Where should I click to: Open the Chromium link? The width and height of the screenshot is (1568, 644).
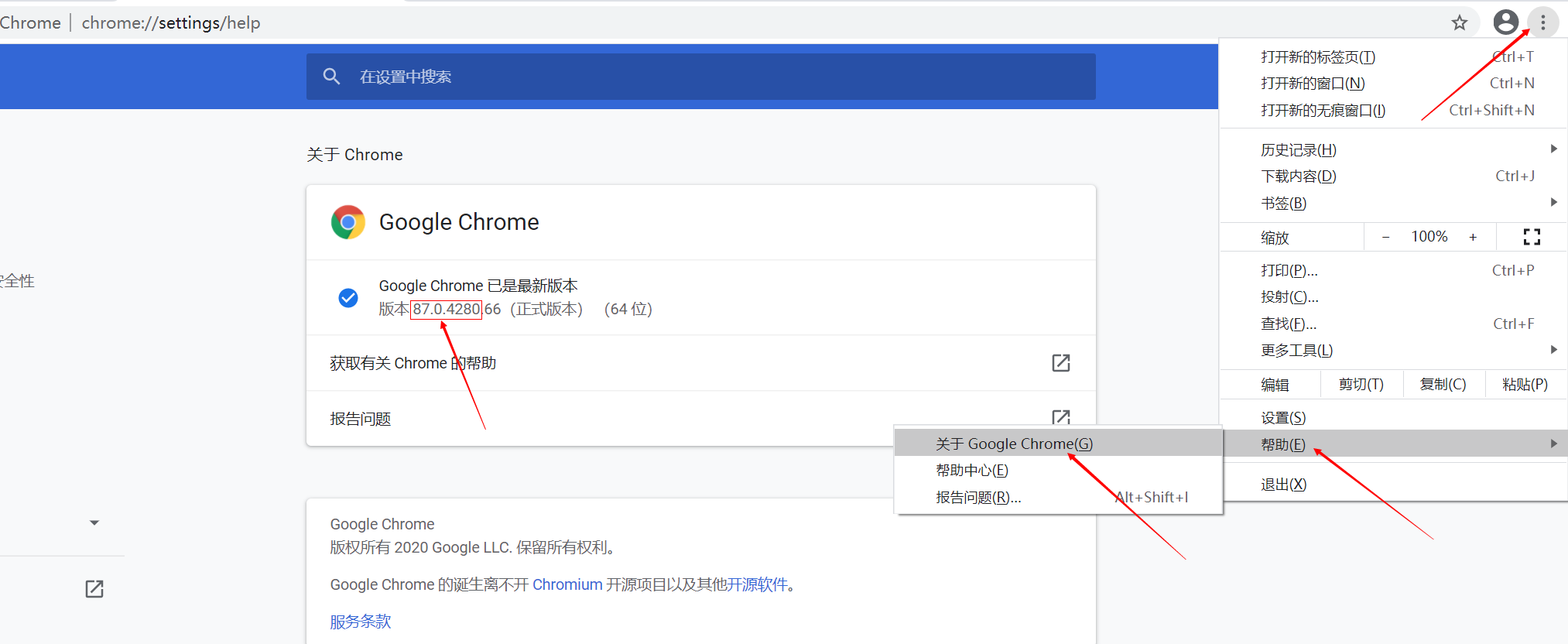point(567,584)
